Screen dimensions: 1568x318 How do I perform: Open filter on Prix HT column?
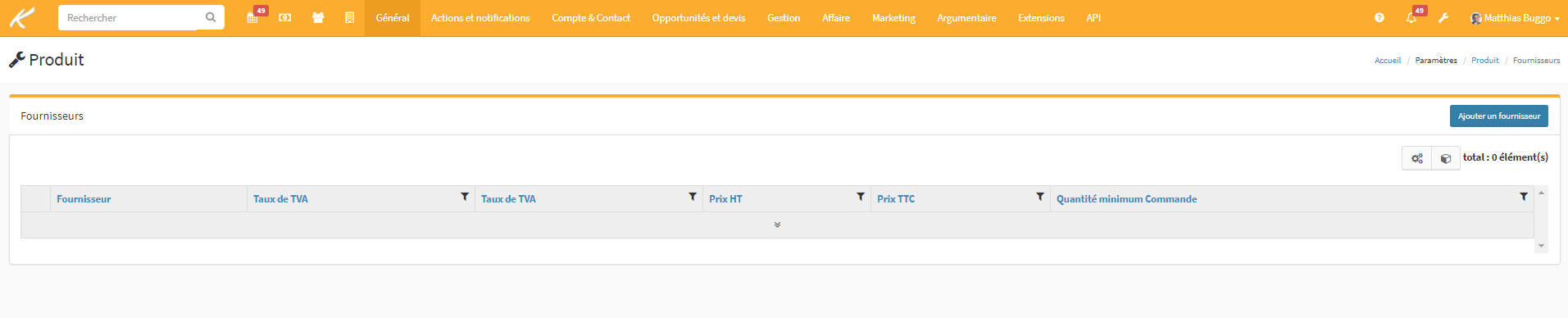click(x=861, y=197)
